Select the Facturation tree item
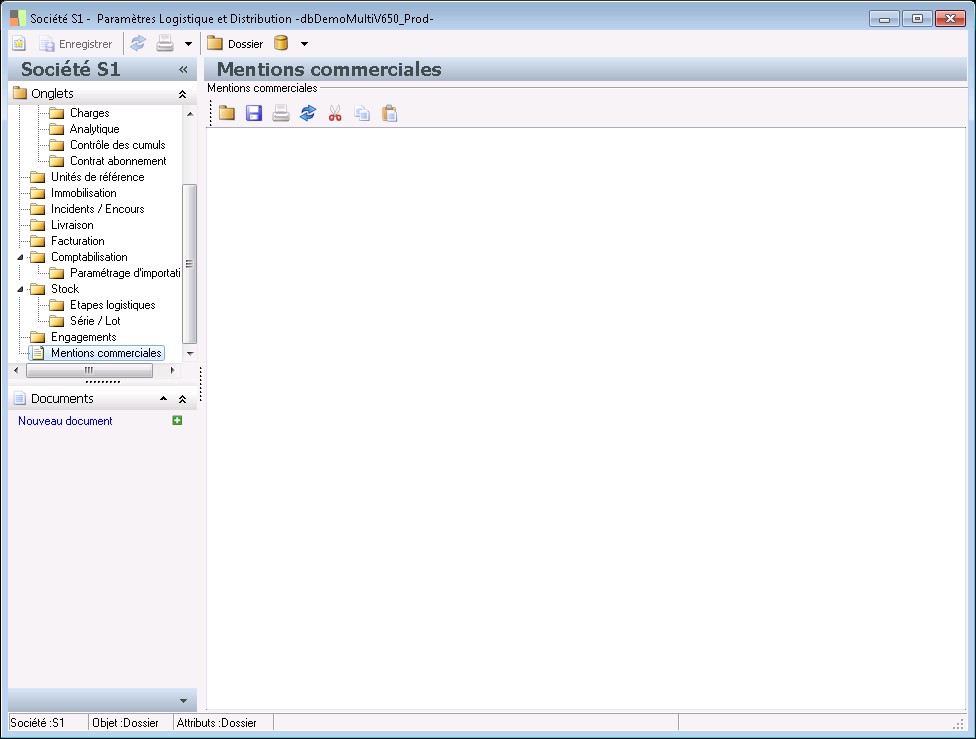 click(x=77, y=241)
